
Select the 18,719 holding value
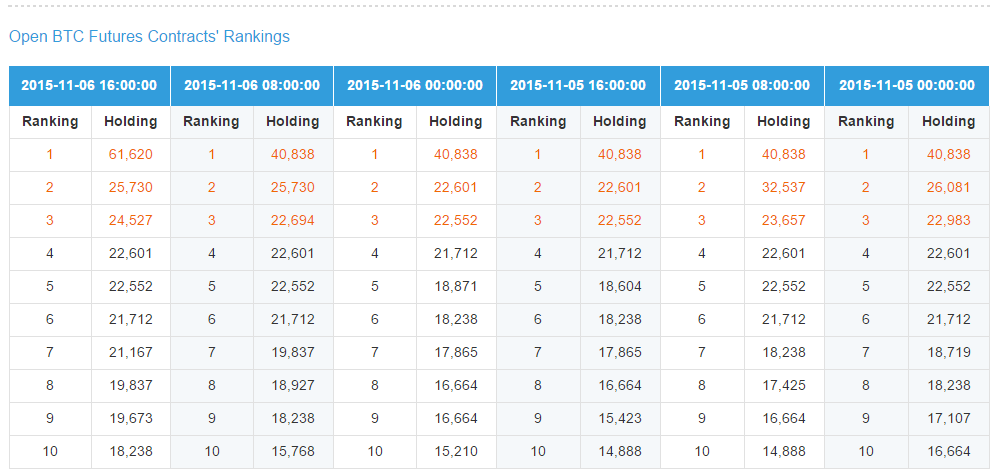click(x=949, y=352)
